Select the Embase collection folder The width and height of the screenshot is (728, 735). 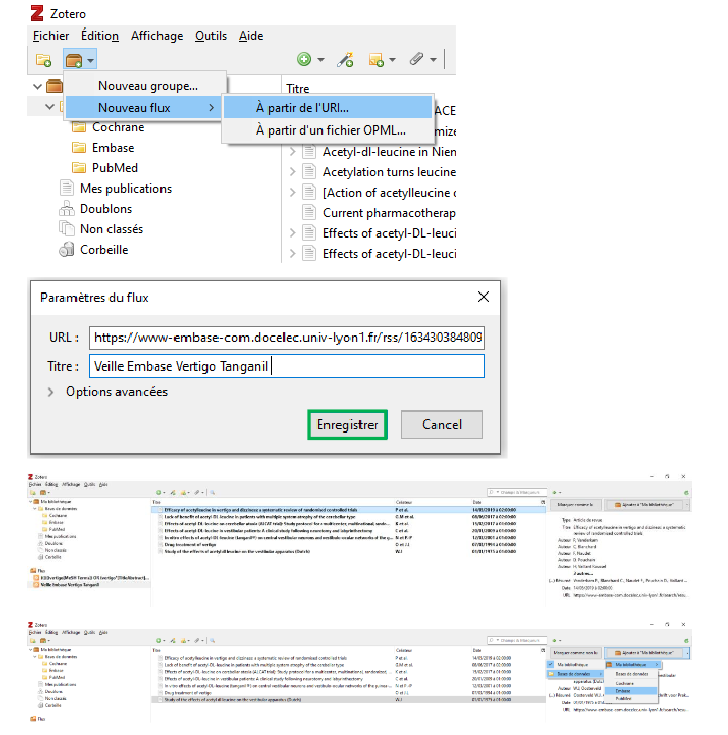pos(112,147)
